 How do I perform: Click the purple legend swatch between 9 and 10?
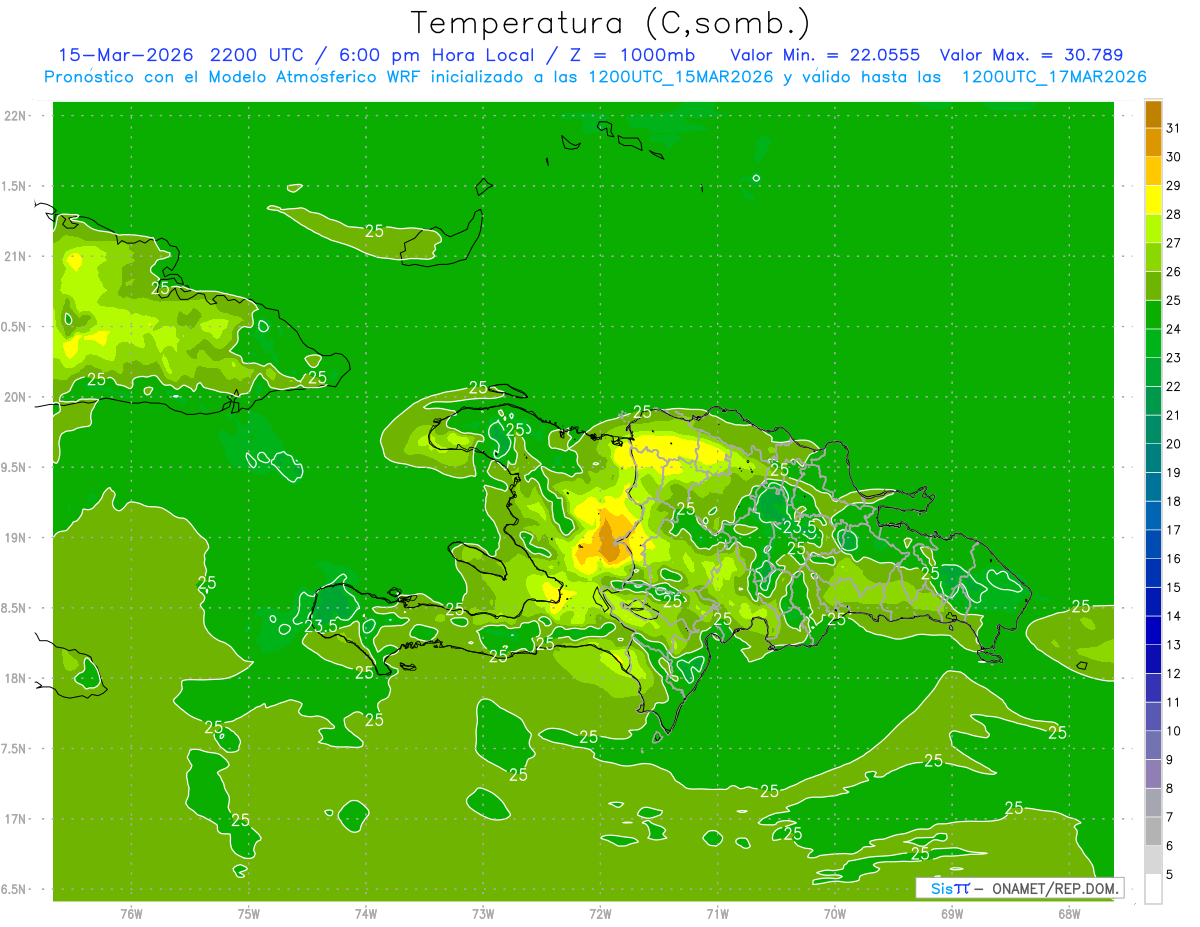[x=1153, y=745]
